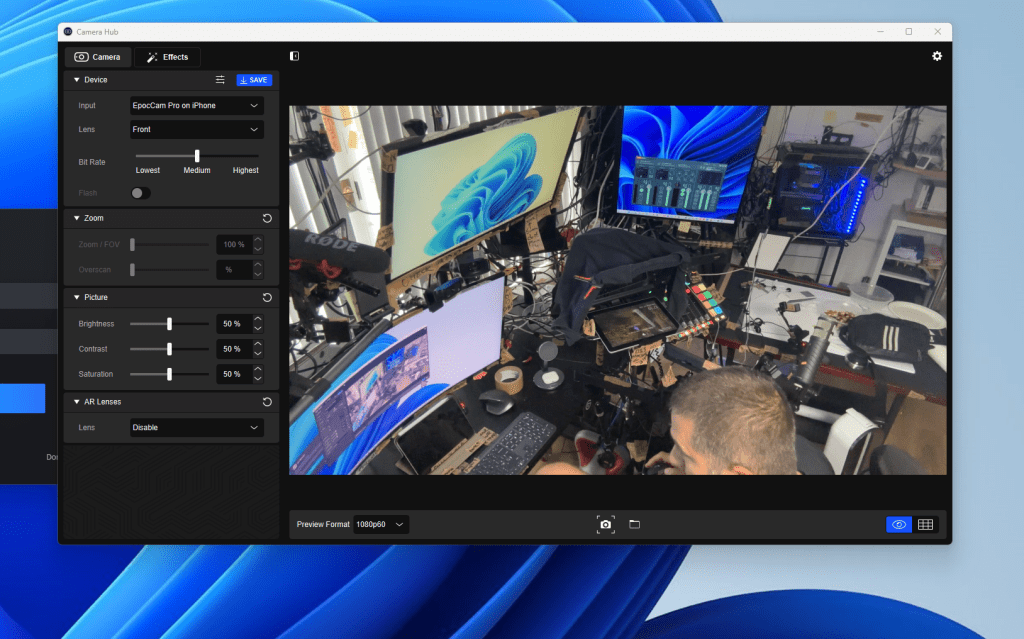
Task: Reset the Picture settings
Action: point(267,297)
